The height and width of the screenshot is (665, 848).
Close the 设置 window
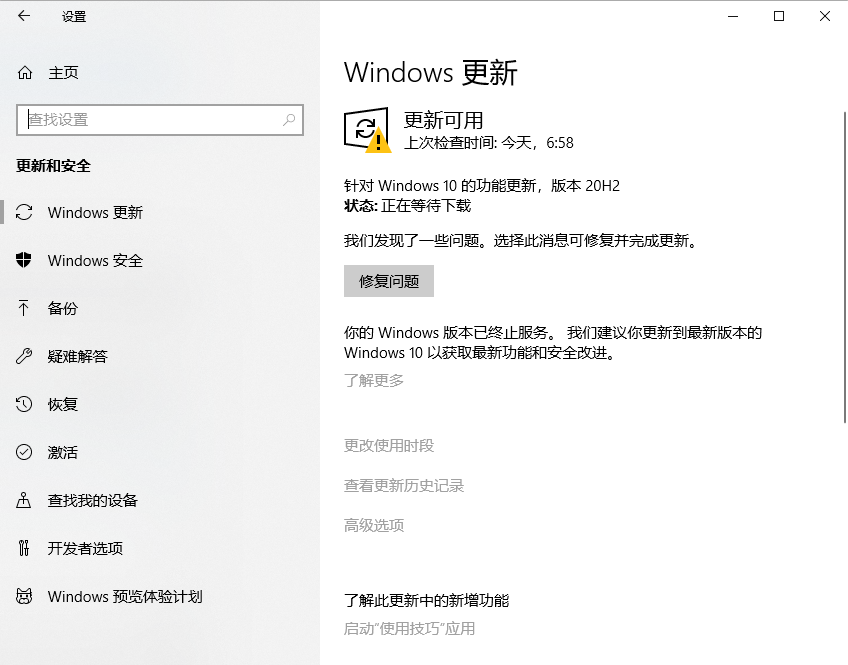(x=825, y=16)
